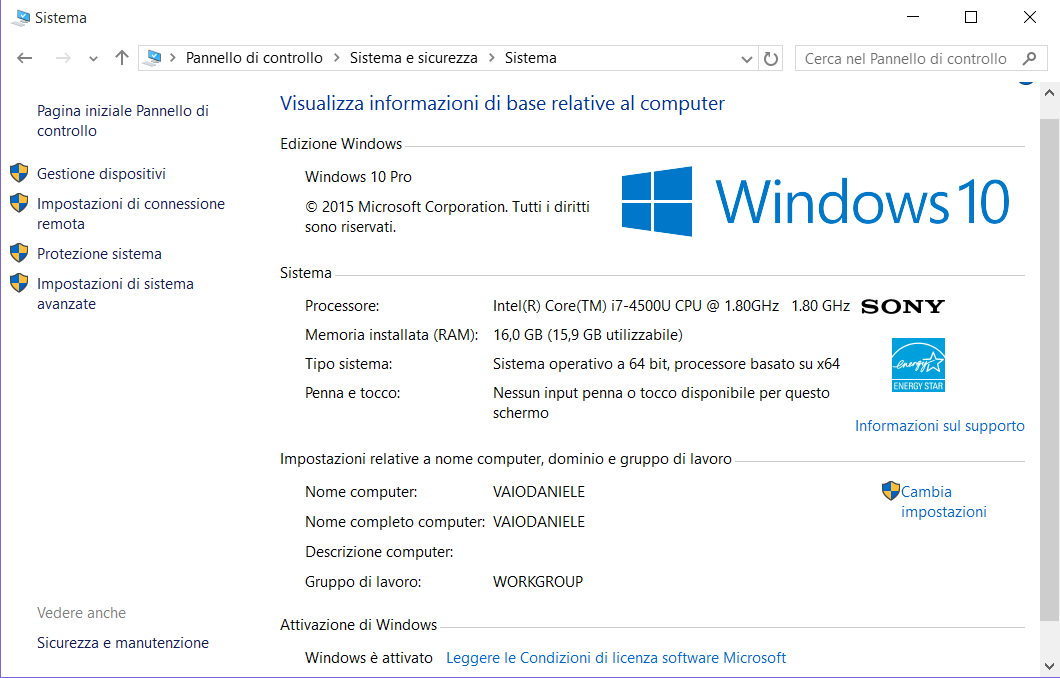The image size is (1060, 678).
Task: Open Sicurezza e manutenzione
Action: [x=123, y=643]
